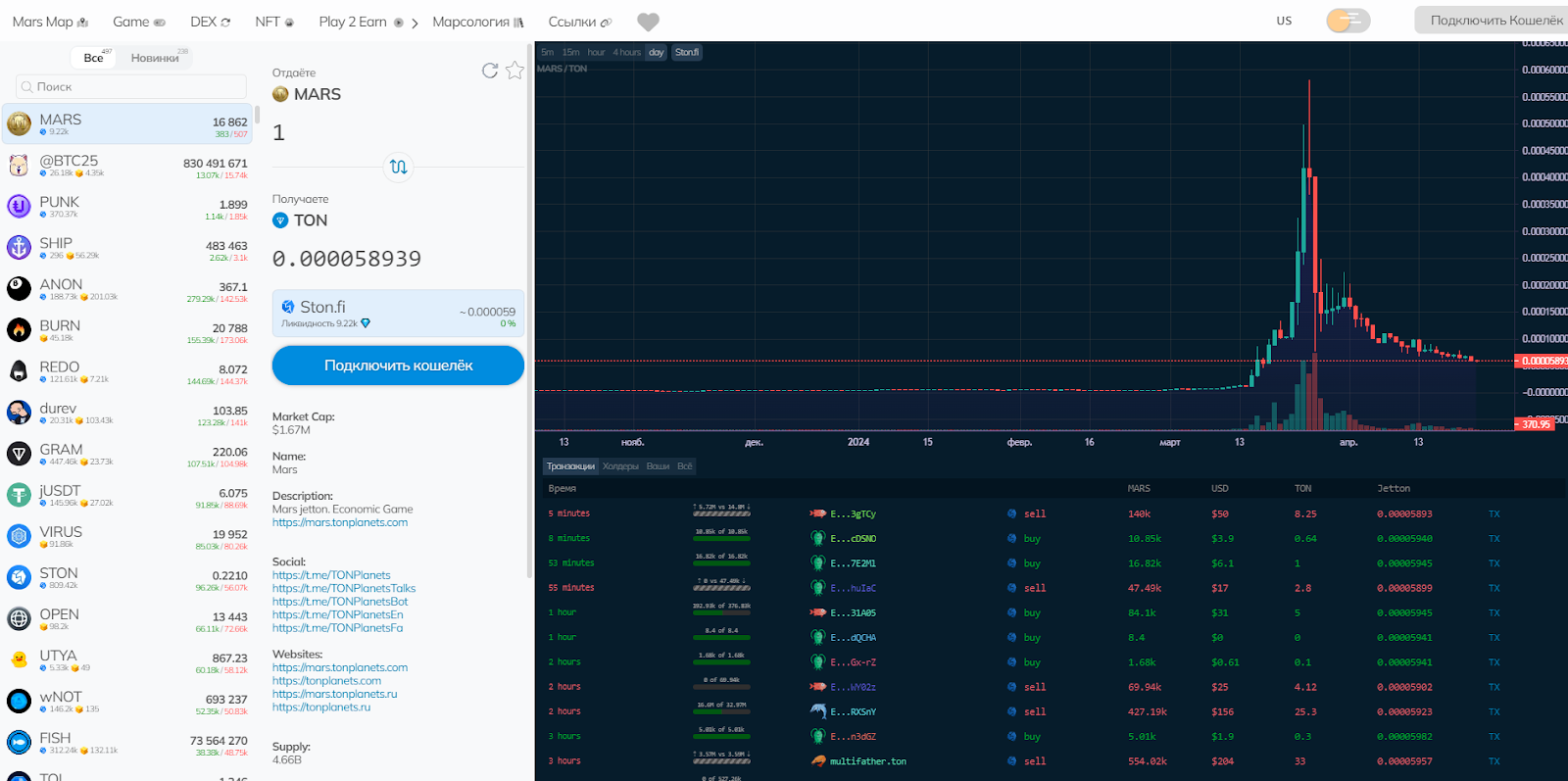Switch to the Все token tab

(94, 58)
